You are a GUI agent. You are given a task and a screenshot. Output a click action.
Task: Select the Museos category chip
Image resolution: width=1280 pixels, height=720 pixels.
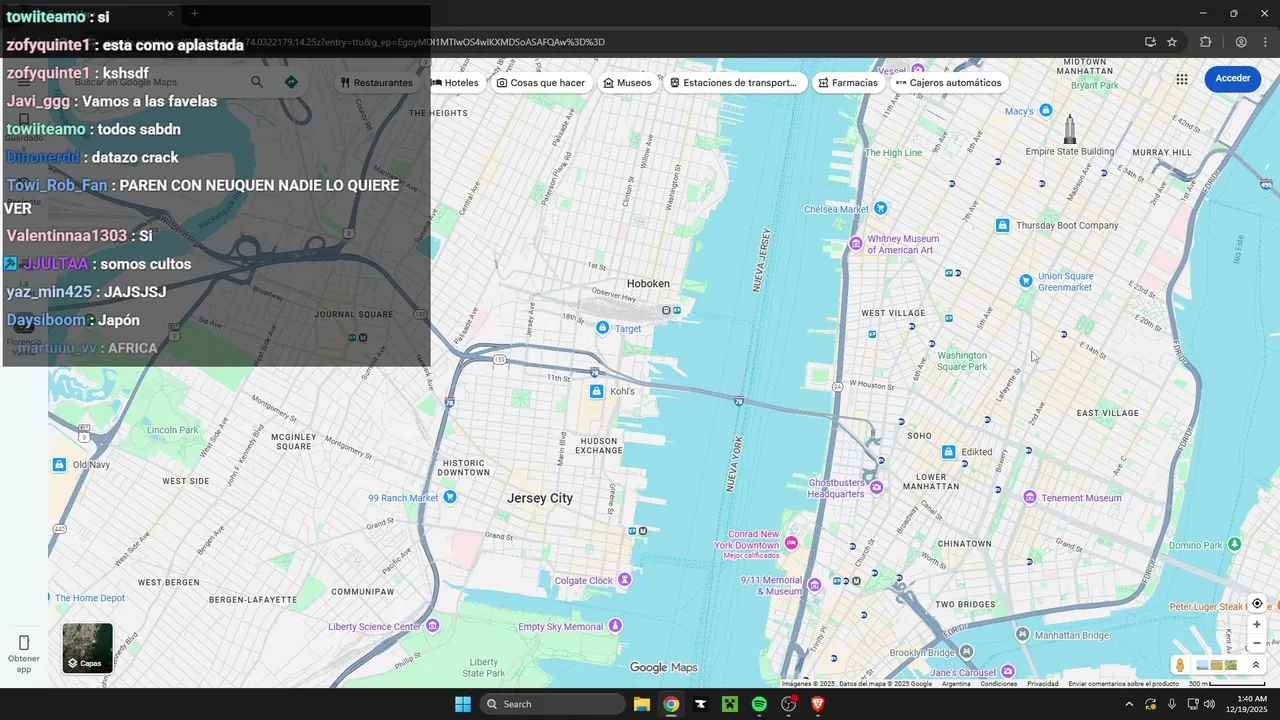point(628,83)
